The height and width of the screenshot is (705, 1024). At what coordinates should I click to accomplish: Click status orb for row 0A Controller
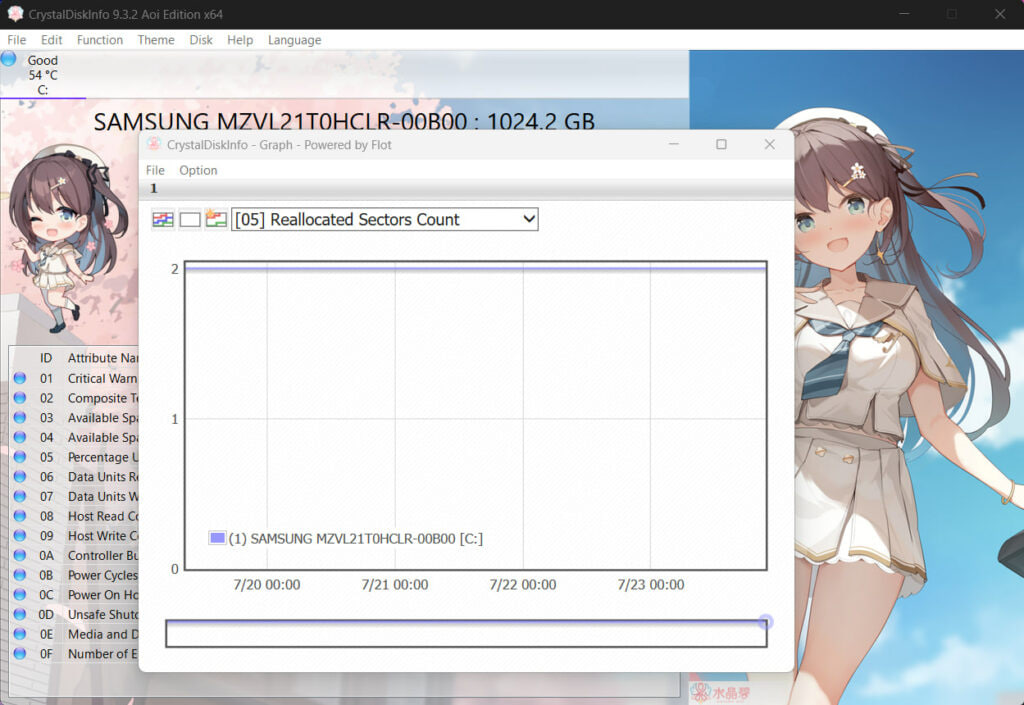pos(20,555)
